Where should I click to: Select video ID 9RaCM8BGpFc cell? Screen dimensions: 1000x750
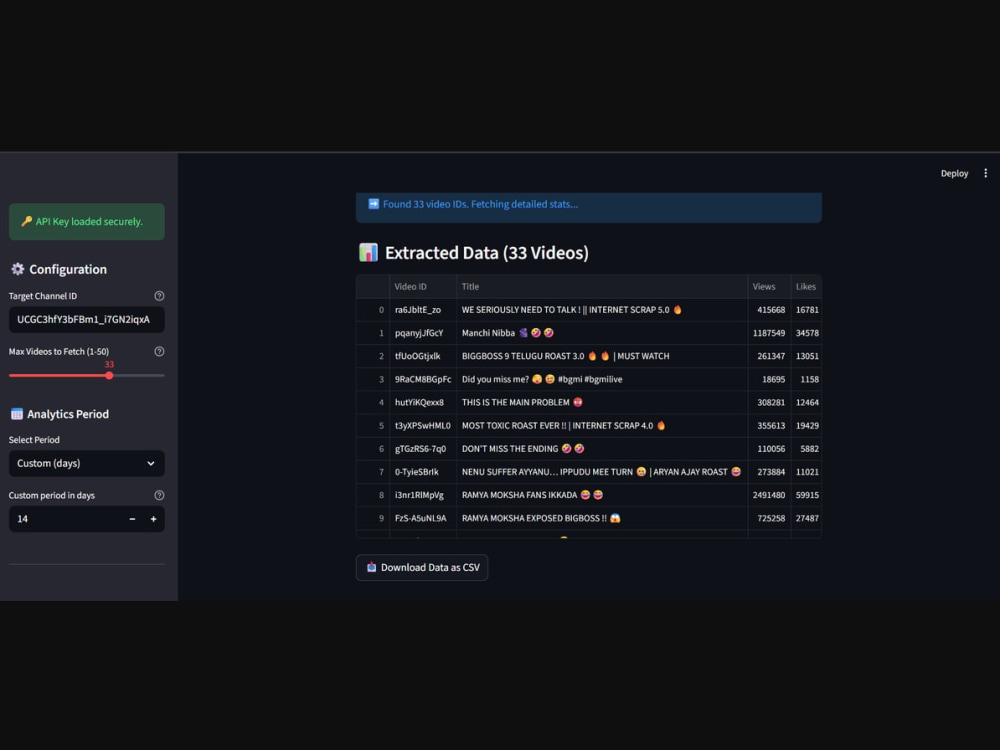tap(423, 379)
